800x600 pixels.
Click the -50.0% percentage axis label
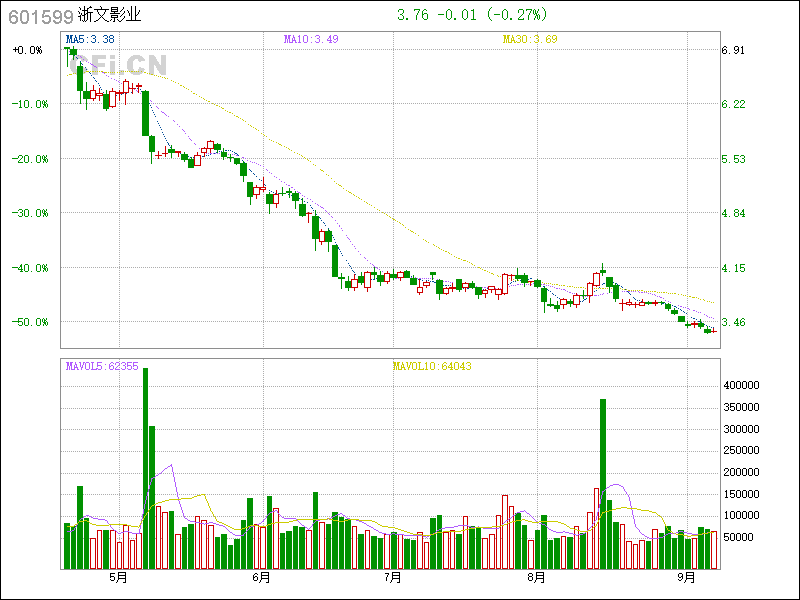28,322
